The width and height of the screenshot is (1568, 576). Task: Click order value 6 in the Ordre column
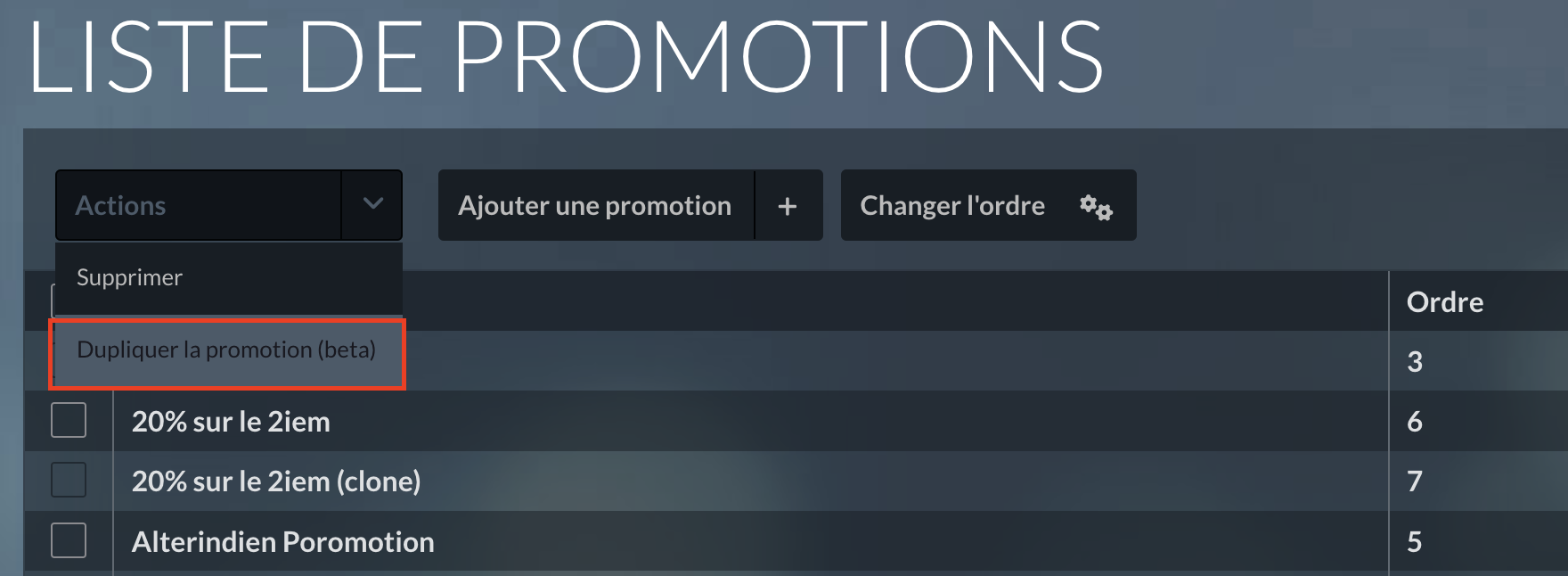(1415, 422)
